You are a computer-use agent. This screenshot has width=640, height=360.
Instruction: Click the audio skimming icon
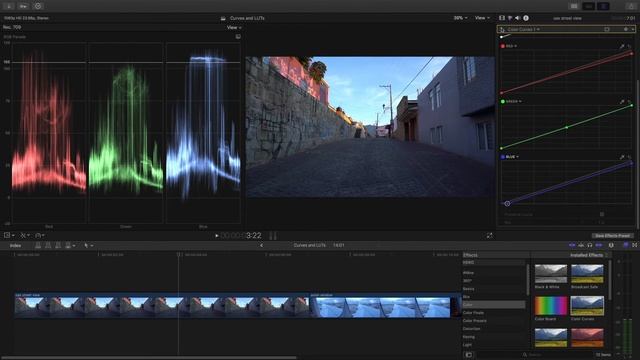tap(581, 245)
